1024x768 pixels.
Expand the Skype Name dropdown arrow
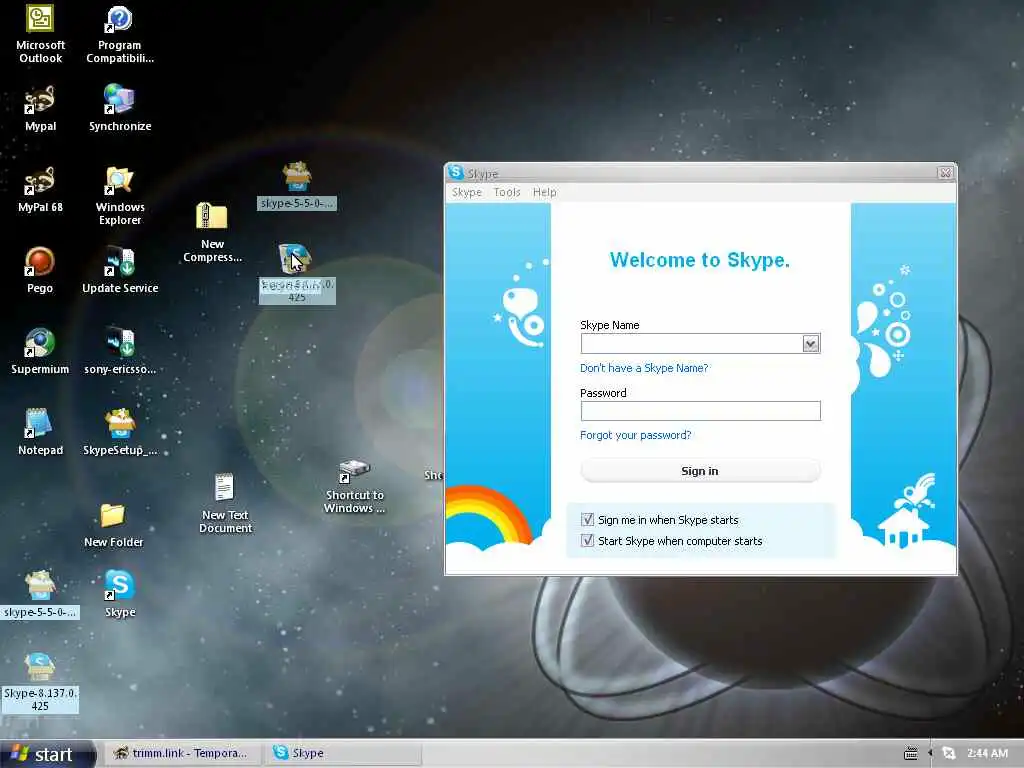pyautogui.click(x=810, y=344)
